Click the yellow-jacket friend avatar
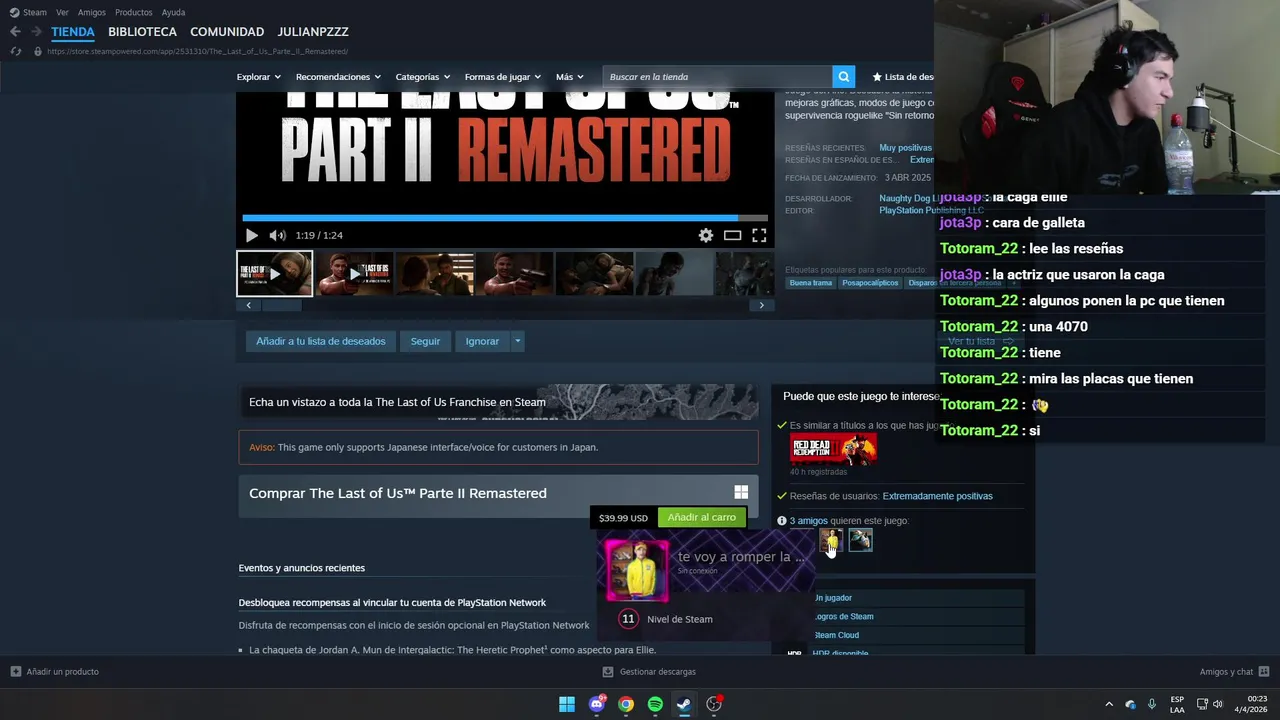 pyautogui.click(x=831, y=540)
